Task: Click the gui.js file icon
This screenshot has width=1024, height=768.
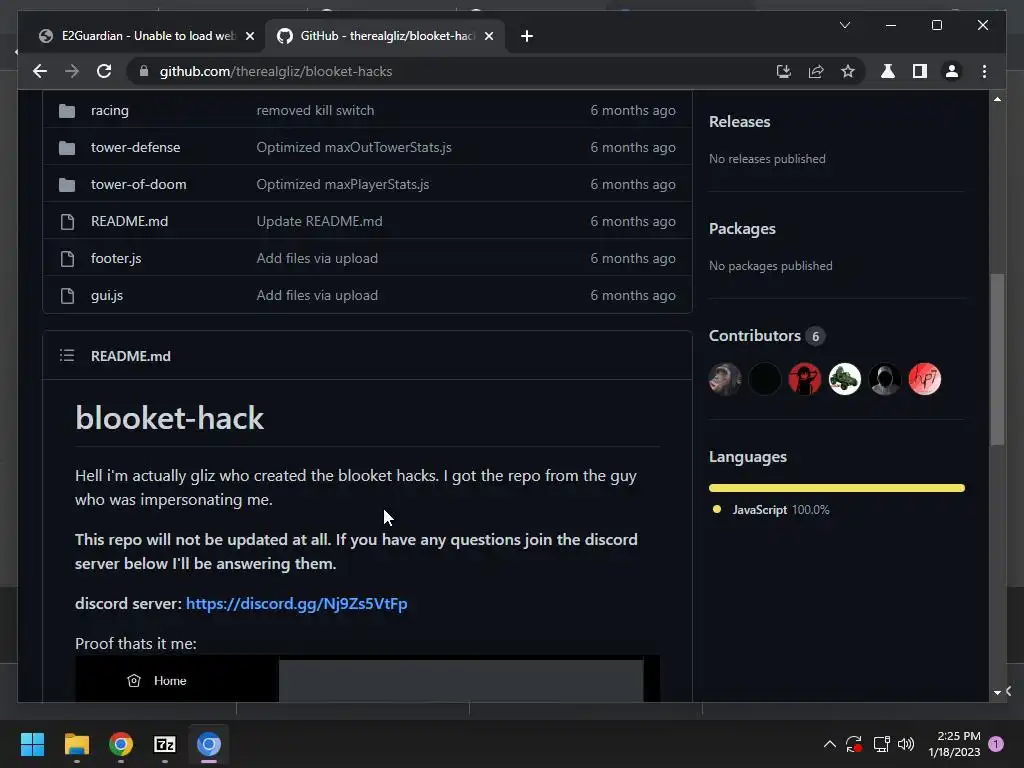Action: [67, 296]
